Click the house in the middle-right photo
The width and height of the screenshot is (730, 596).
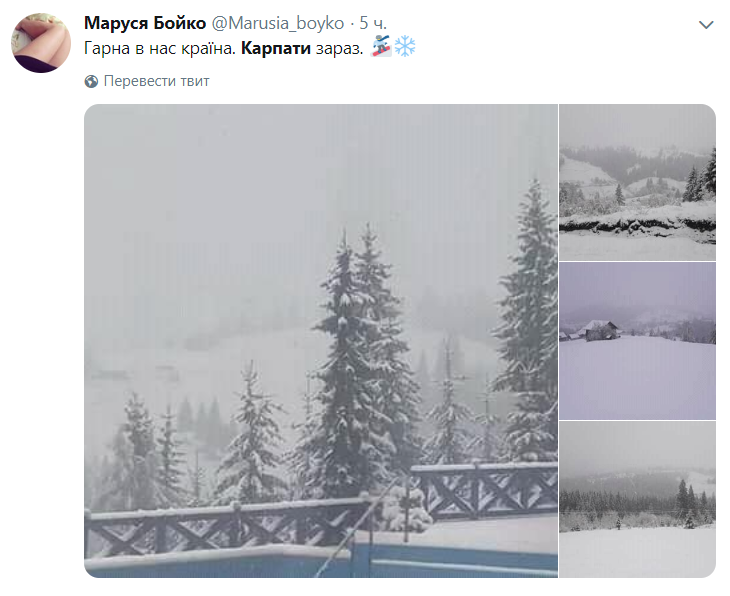602,330
